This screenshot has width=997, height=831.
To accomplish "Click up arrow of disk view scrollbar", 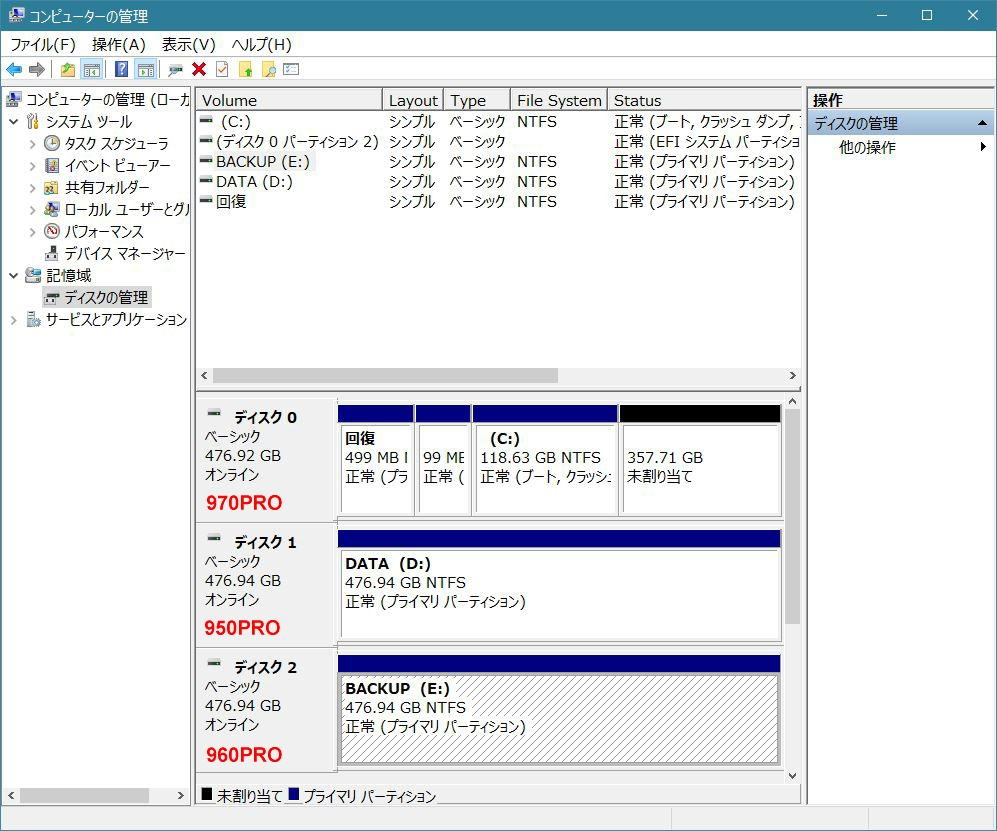I will (792, 401).
